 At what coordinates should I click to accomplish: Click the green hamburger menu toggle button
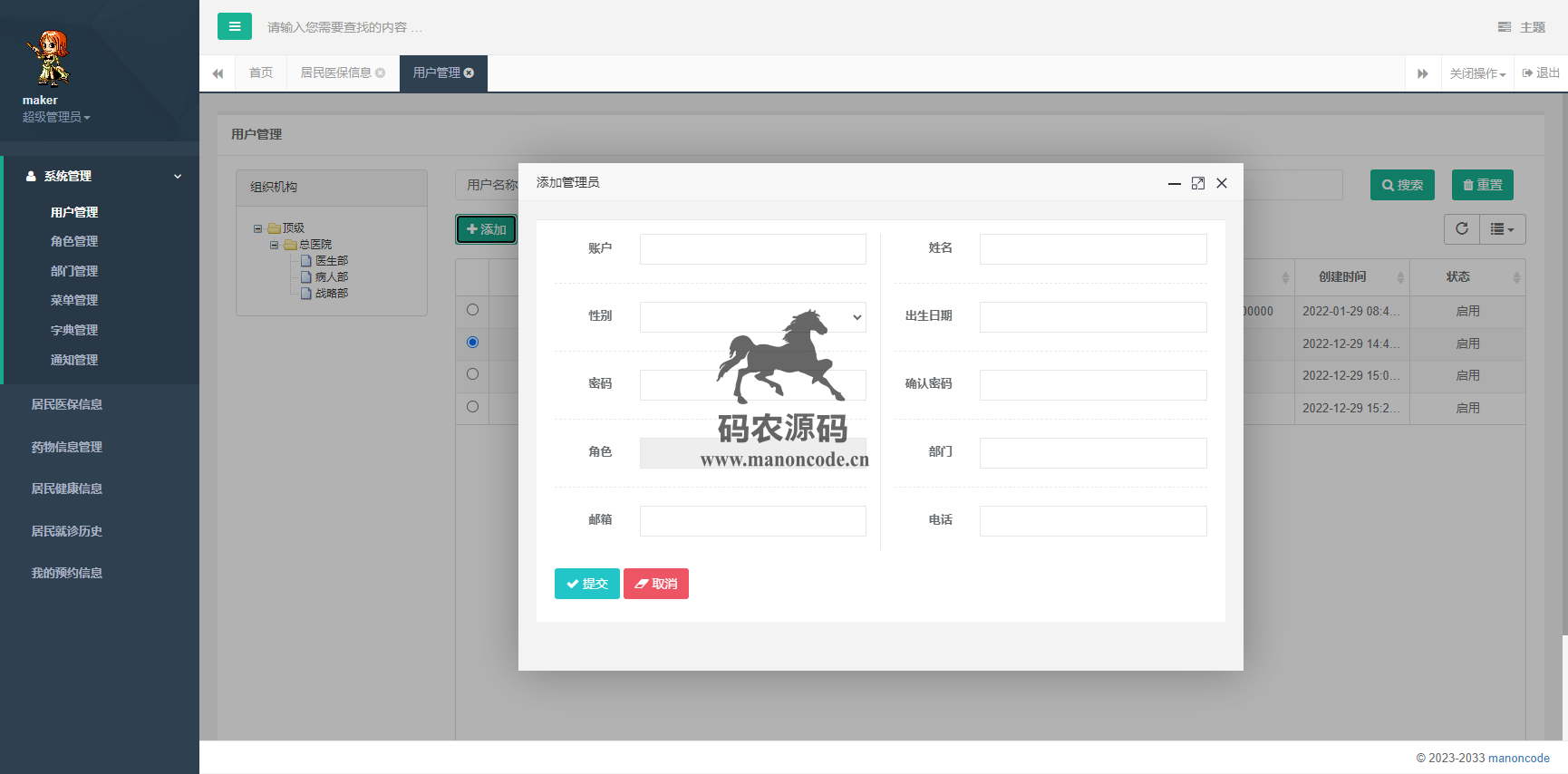(x=234, y=26)
